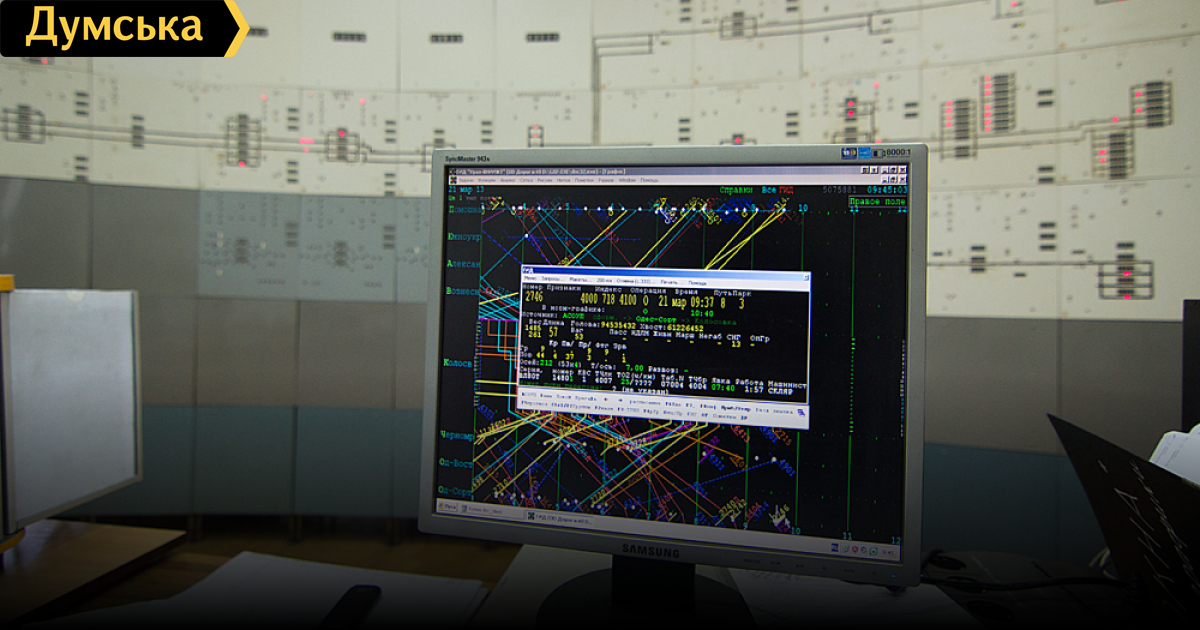Click the Все ГИД label in header
Viewport: 1200px width, 630px height.
tap(776, 190)
